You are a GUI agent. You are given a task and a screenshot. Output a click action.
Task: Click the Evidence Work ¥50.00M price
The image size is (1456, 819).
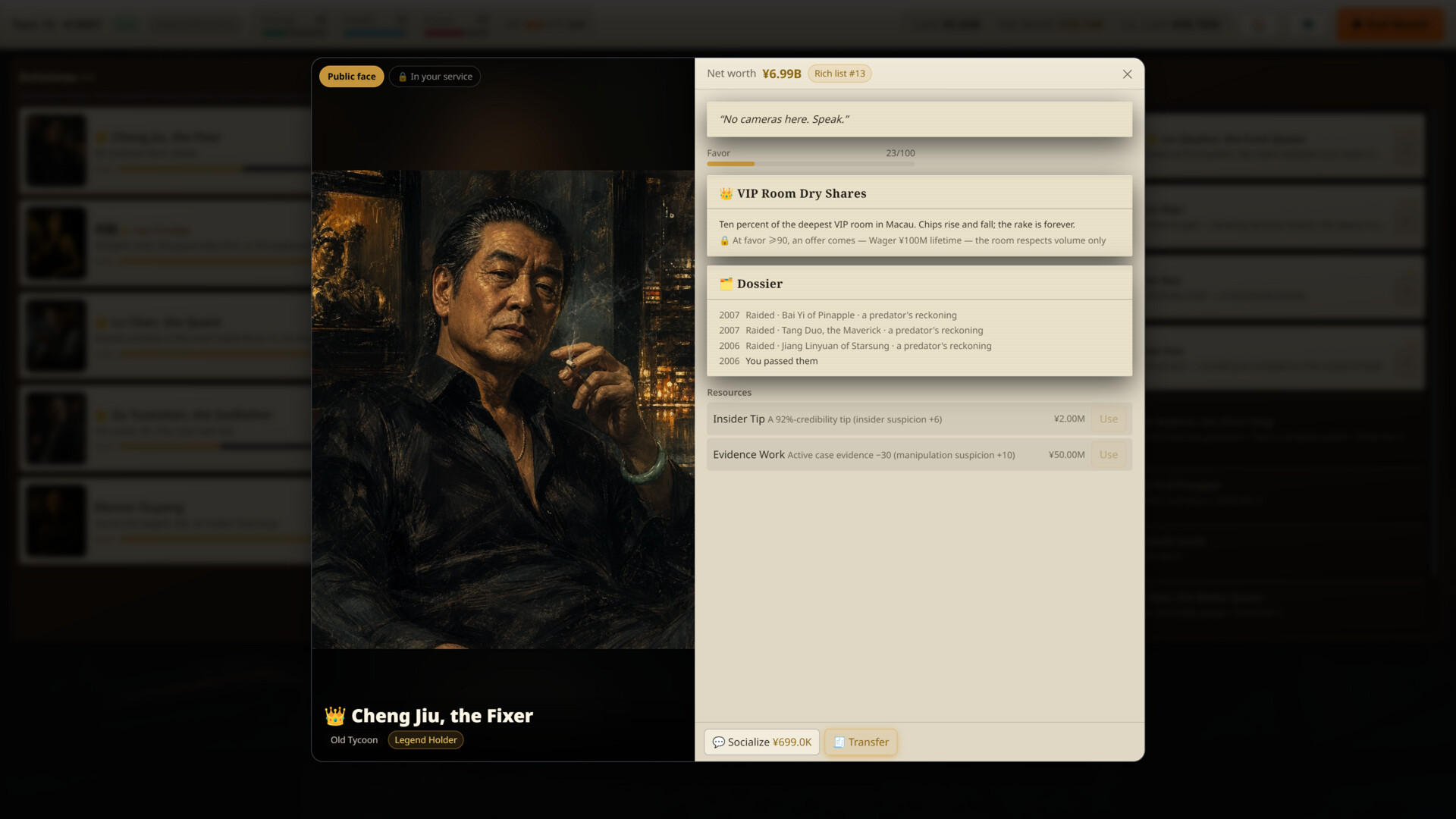(1066, 455)
